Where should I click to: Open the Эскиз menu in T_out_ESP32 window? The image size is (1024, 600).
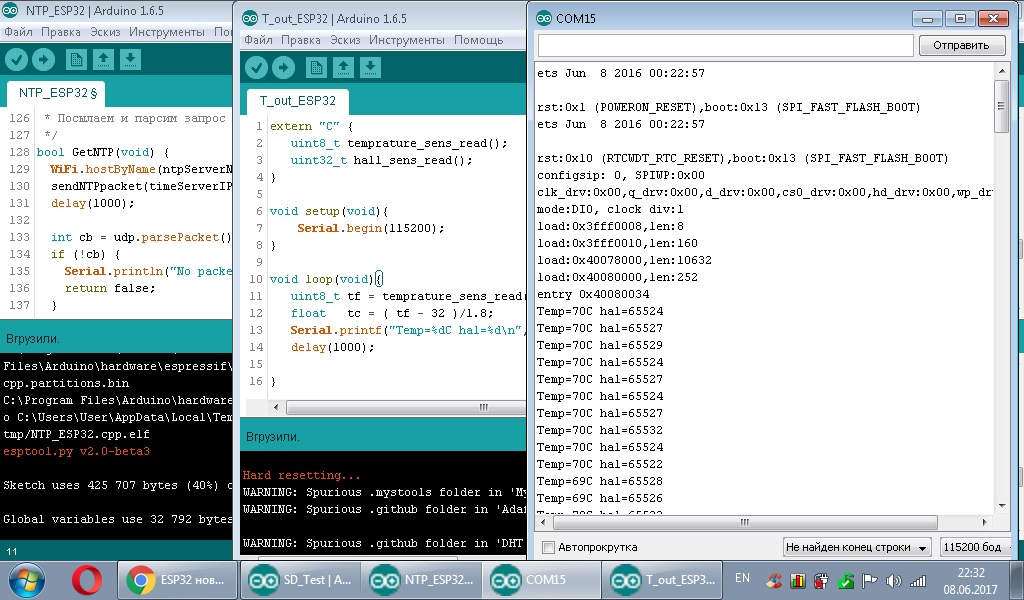click(x=345, y=40)
